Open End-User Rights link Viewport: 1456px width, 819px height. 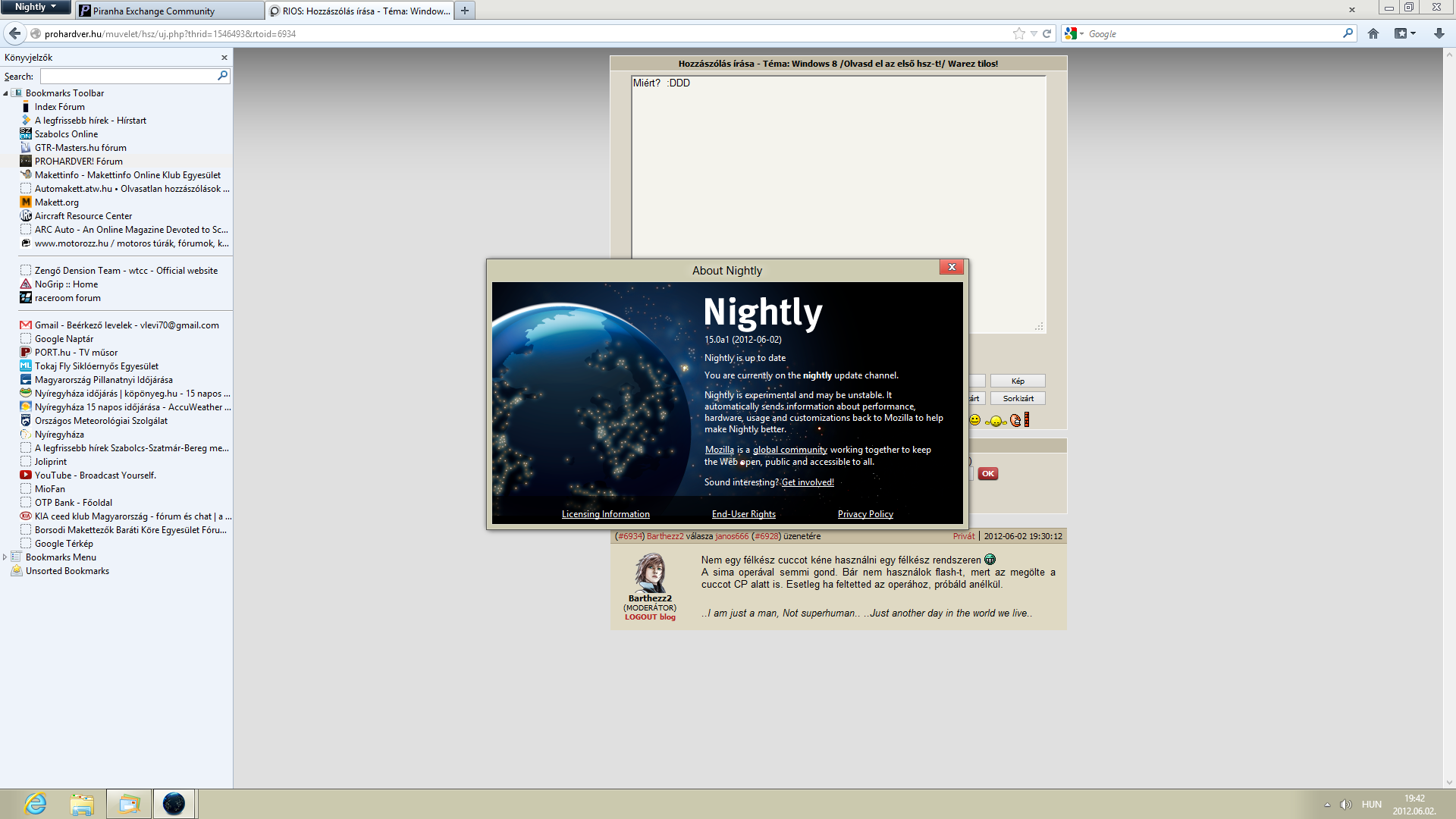(x=743, y=514)
